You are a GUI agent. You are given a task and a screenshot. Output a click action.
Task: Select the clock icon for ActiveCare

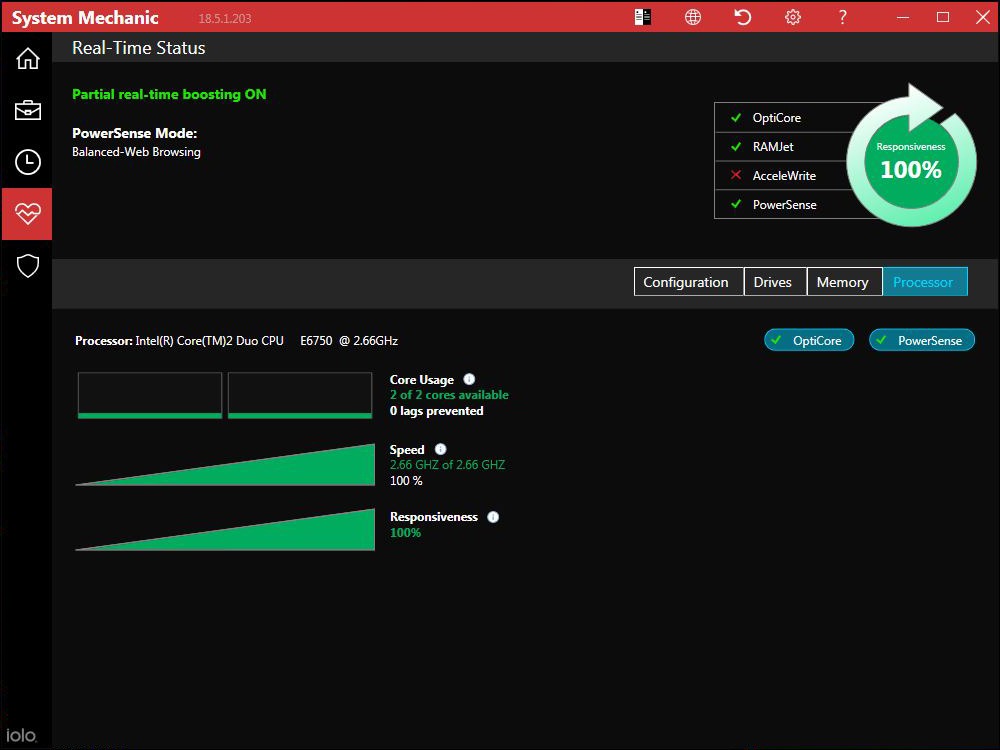pyautogui.click(x=27, y=162)
